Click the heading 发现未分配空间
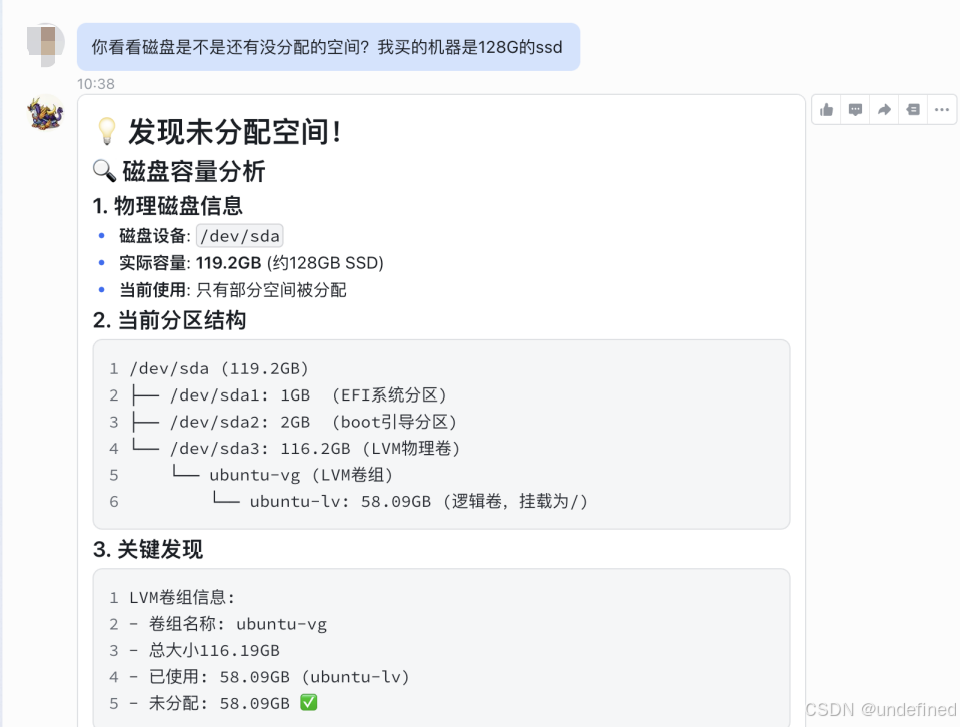Viewport: 960px width, 727px height. click(x=237, y=131)
